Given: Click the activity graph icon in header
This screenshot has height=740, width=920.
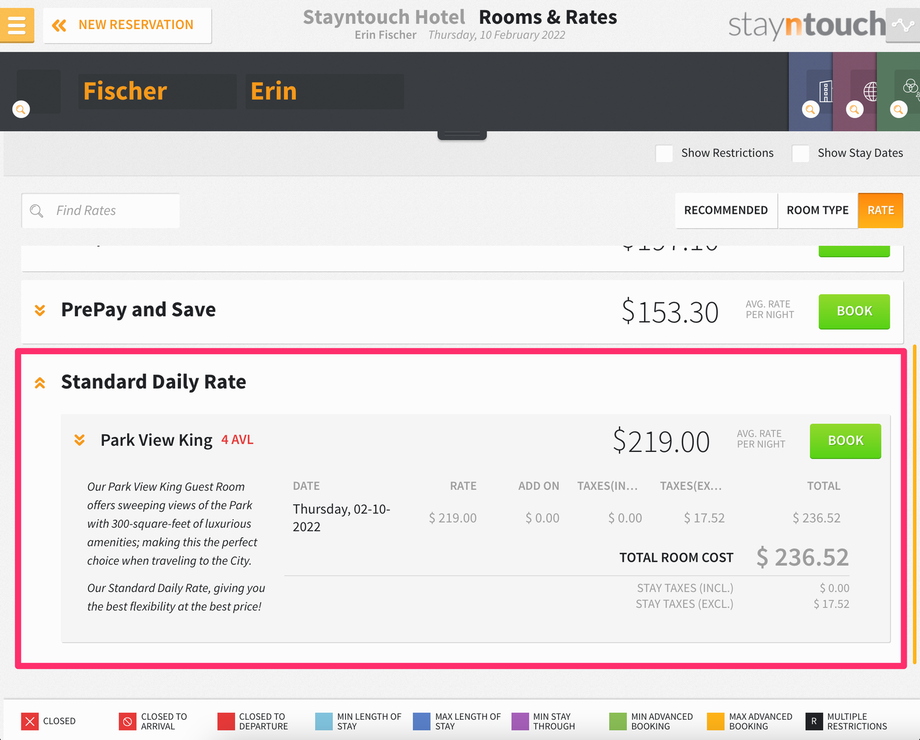Looking at the screenshot, I should click(x=902, y=25).
